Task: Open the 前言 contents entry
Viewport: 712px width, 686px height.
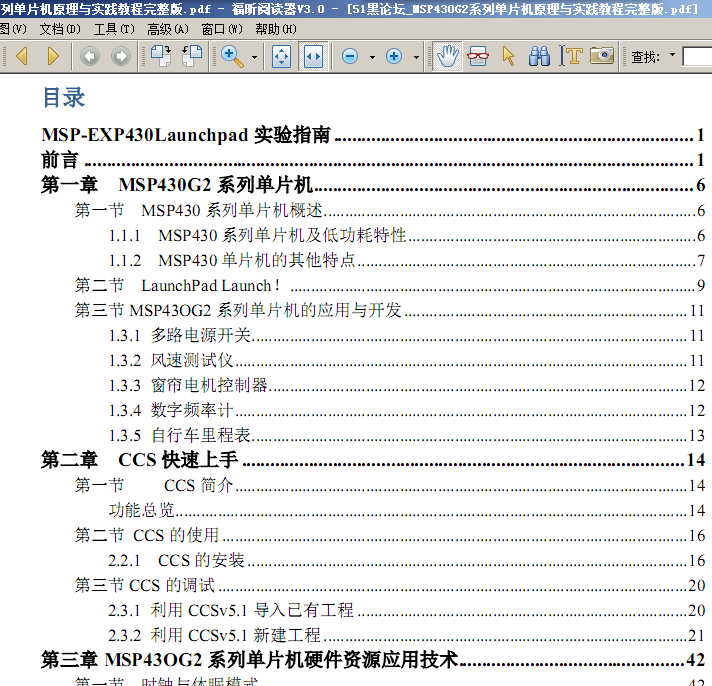Action: [373, 160]
